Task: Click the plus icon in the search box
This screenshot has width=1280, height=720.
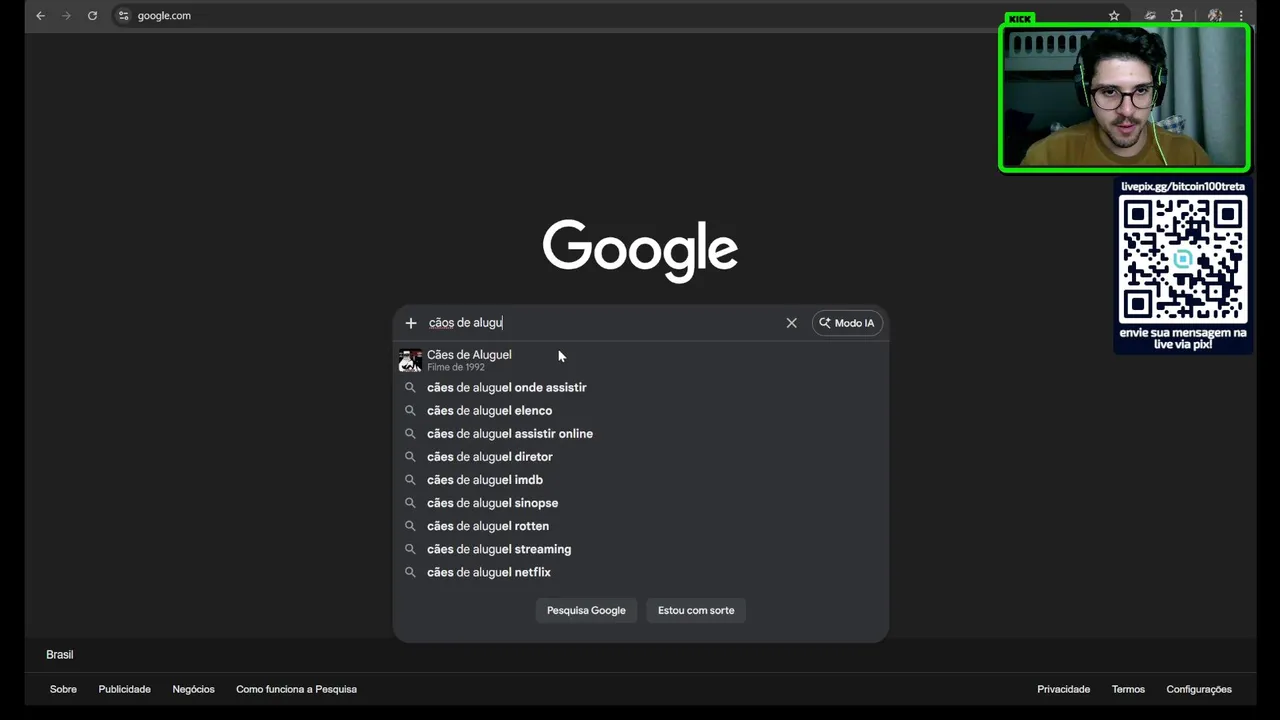Action: [x=411, y=323]
